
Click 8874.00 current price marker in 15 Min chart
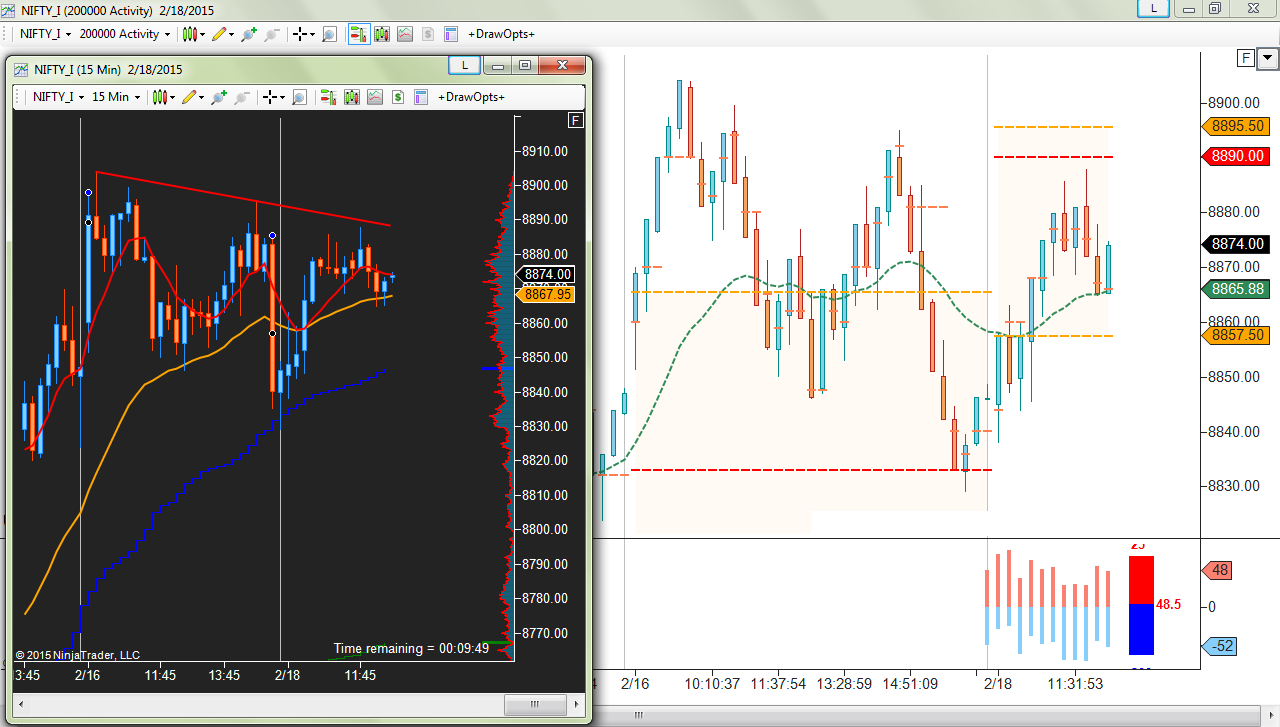pos(545,274)
